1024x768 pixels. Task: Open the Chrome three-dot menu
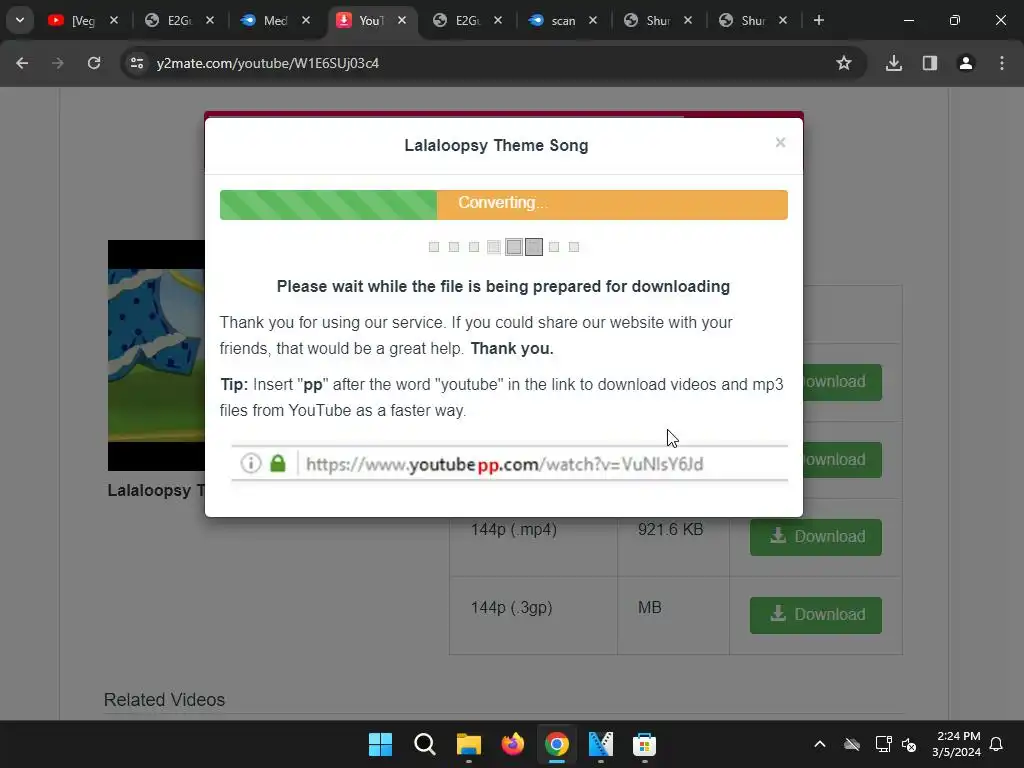[1002, 63]
